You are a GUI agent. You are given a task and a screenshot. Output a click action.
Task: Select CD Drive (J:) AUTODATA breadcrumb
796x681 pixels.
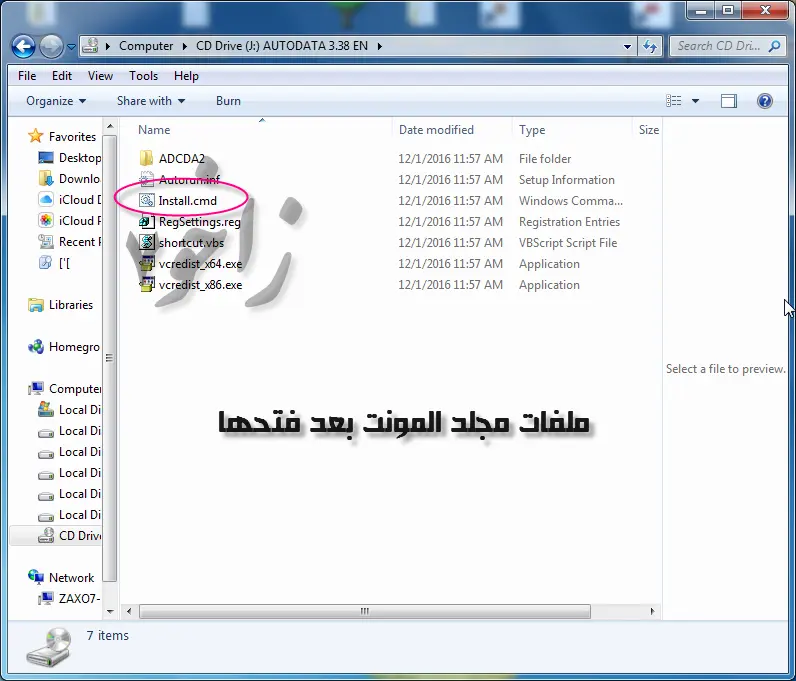coord(282,46)
